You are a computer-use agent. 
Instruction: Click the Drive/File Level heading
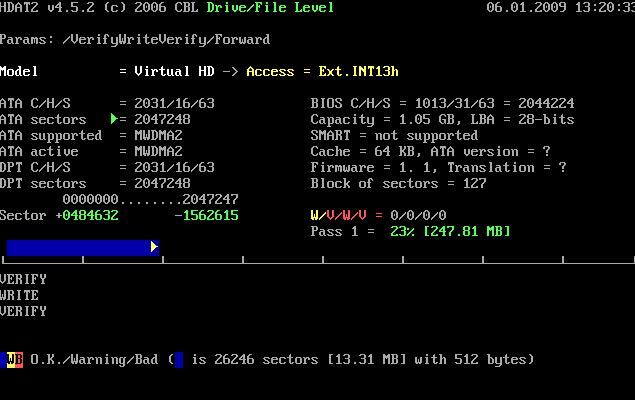coord(270,7)
